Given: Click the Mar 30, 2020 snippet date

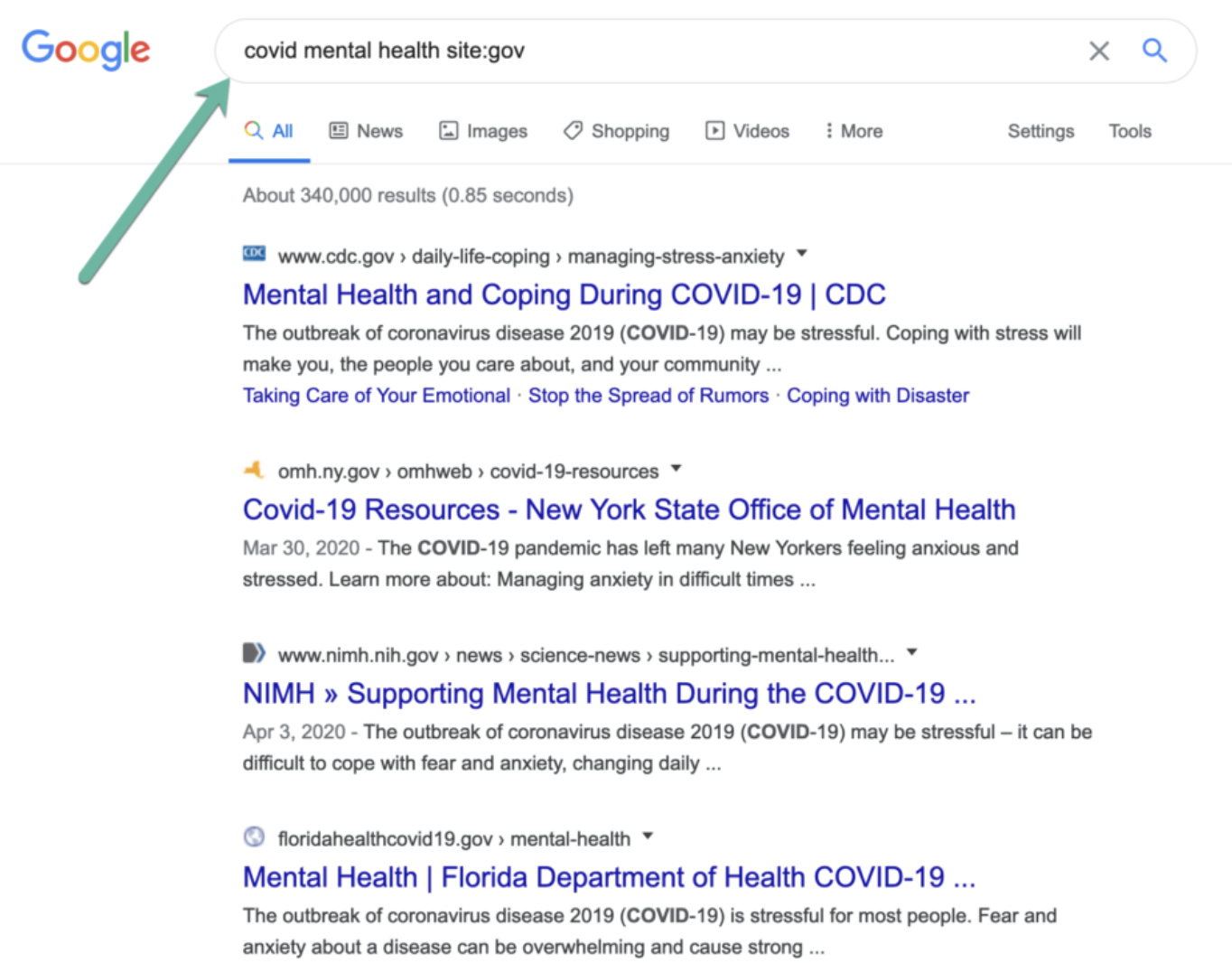Looking at the screenshot, I should [x=301, y=548].
